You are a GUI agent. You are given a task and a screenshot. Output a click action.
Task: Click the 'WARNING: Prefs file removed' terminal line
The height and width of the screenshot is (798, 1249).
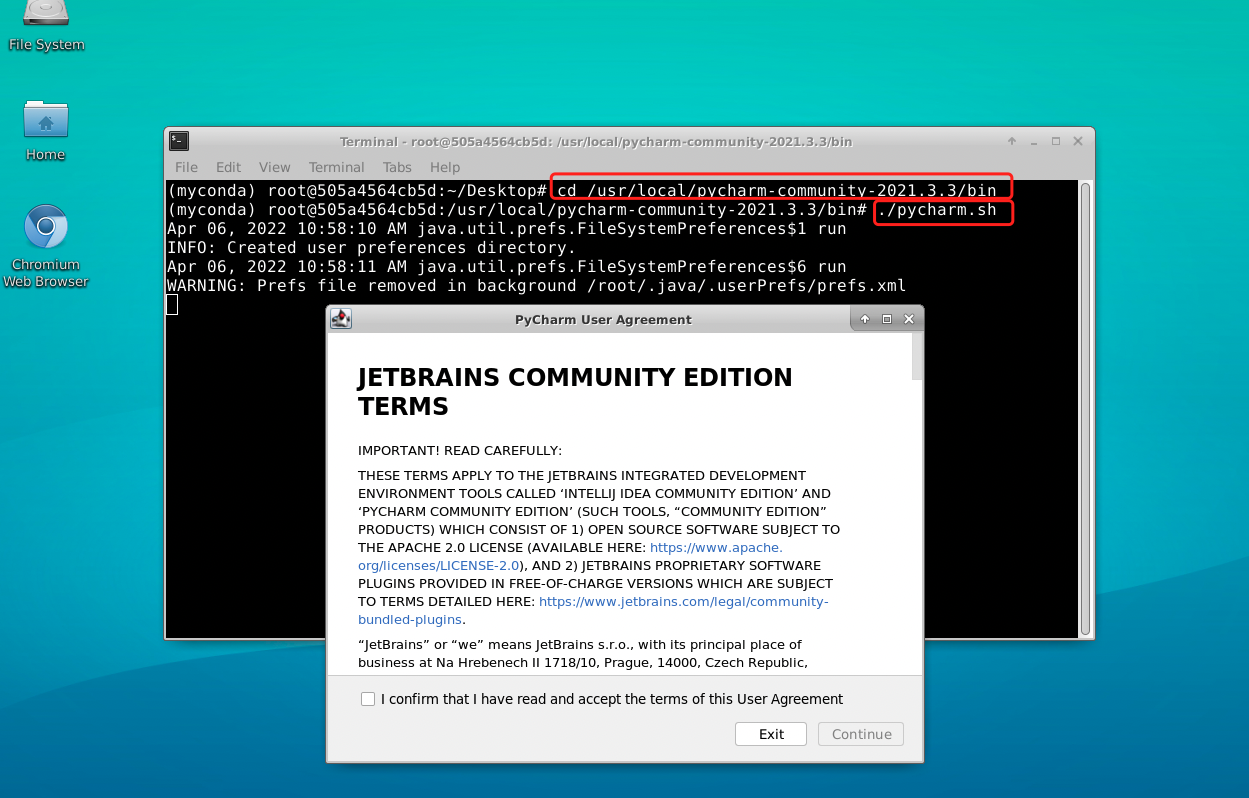tap(537, 286)
